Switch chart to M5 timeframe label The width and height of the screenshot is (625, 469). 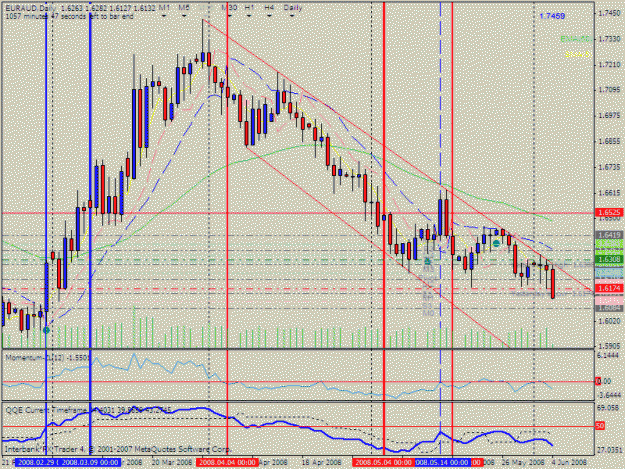(x=184, y=8)
